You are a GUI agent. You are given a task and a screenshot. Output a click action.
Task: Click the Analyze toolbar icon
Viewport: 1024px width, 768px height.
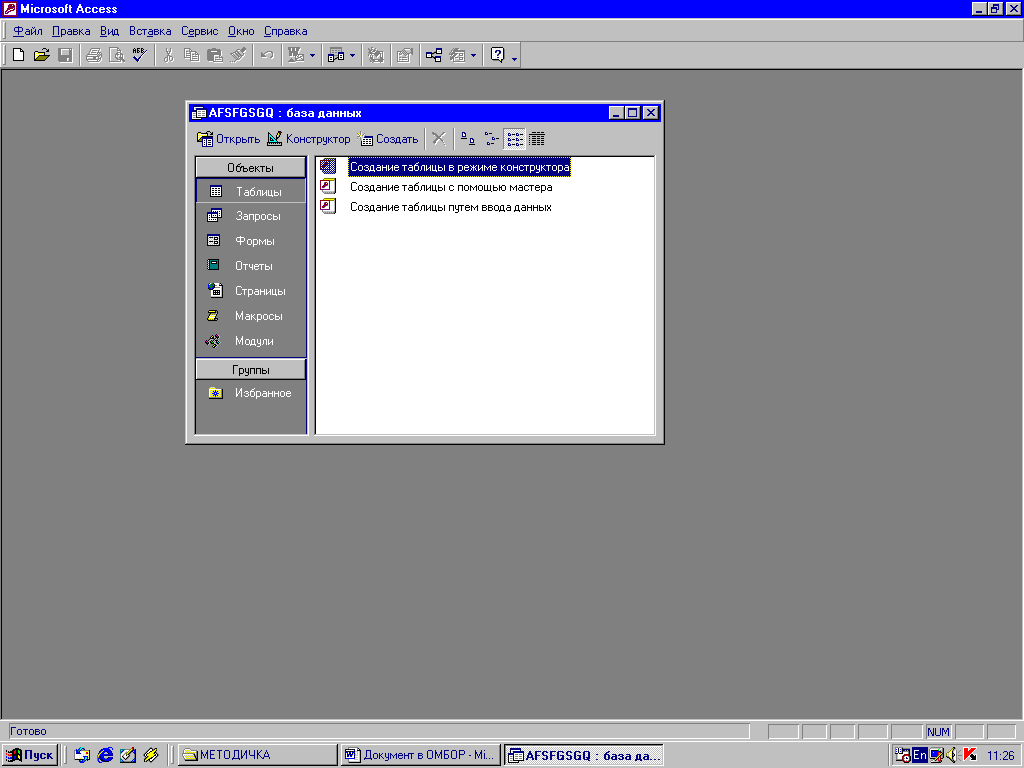coord(336,55)
